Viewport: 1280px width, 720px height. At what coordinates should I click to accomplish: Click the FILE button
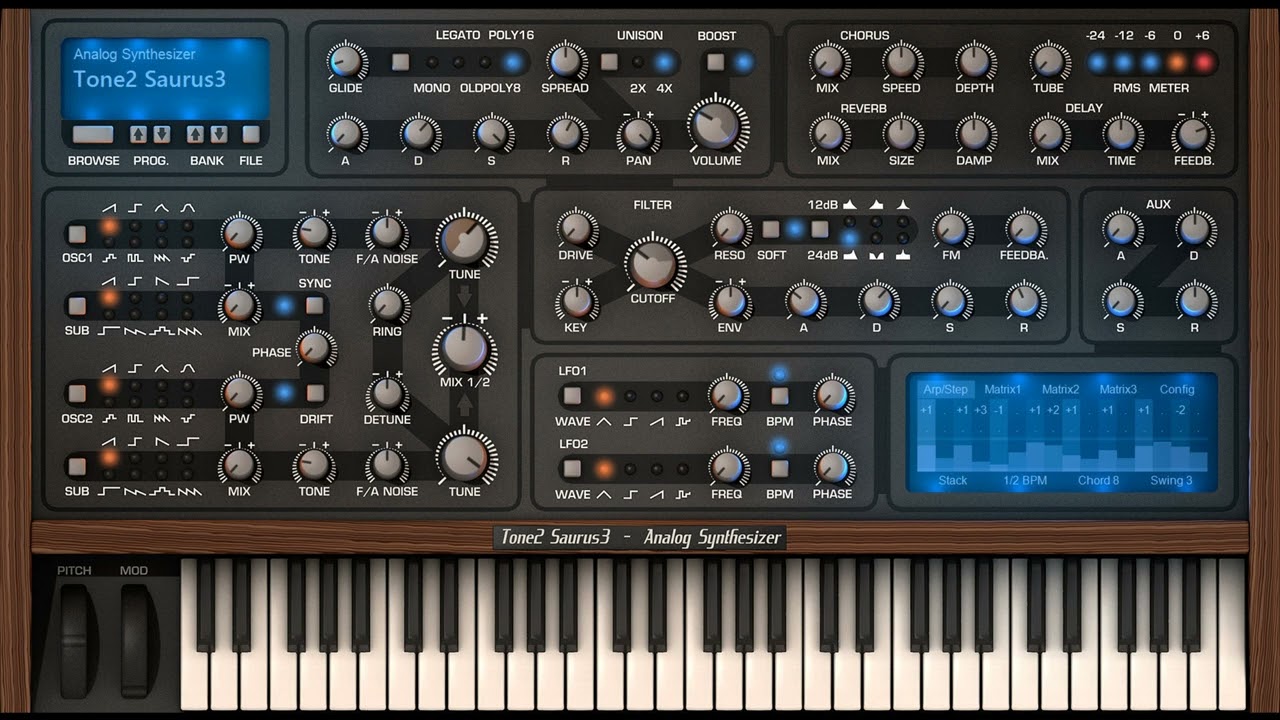[x=251, y=134]
